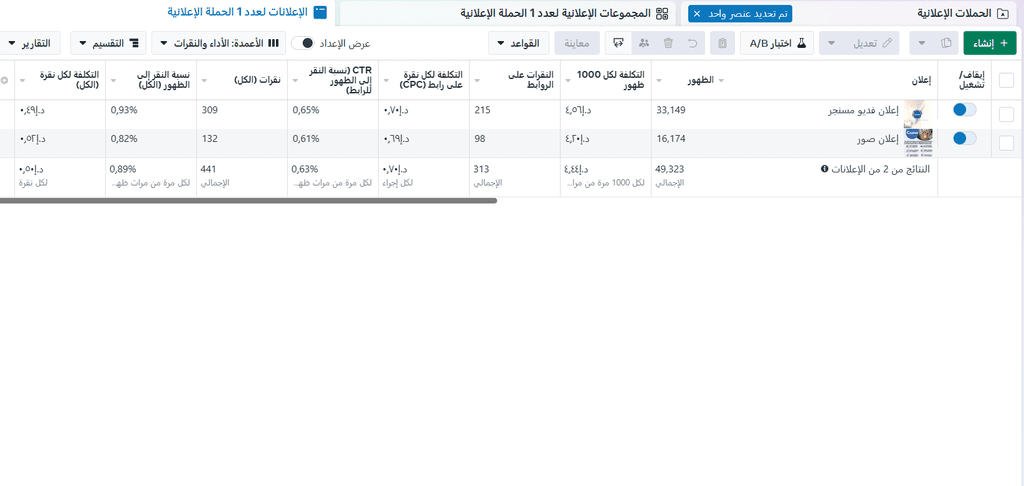Click the campaigns folder icon in tab

point(1004,13)
